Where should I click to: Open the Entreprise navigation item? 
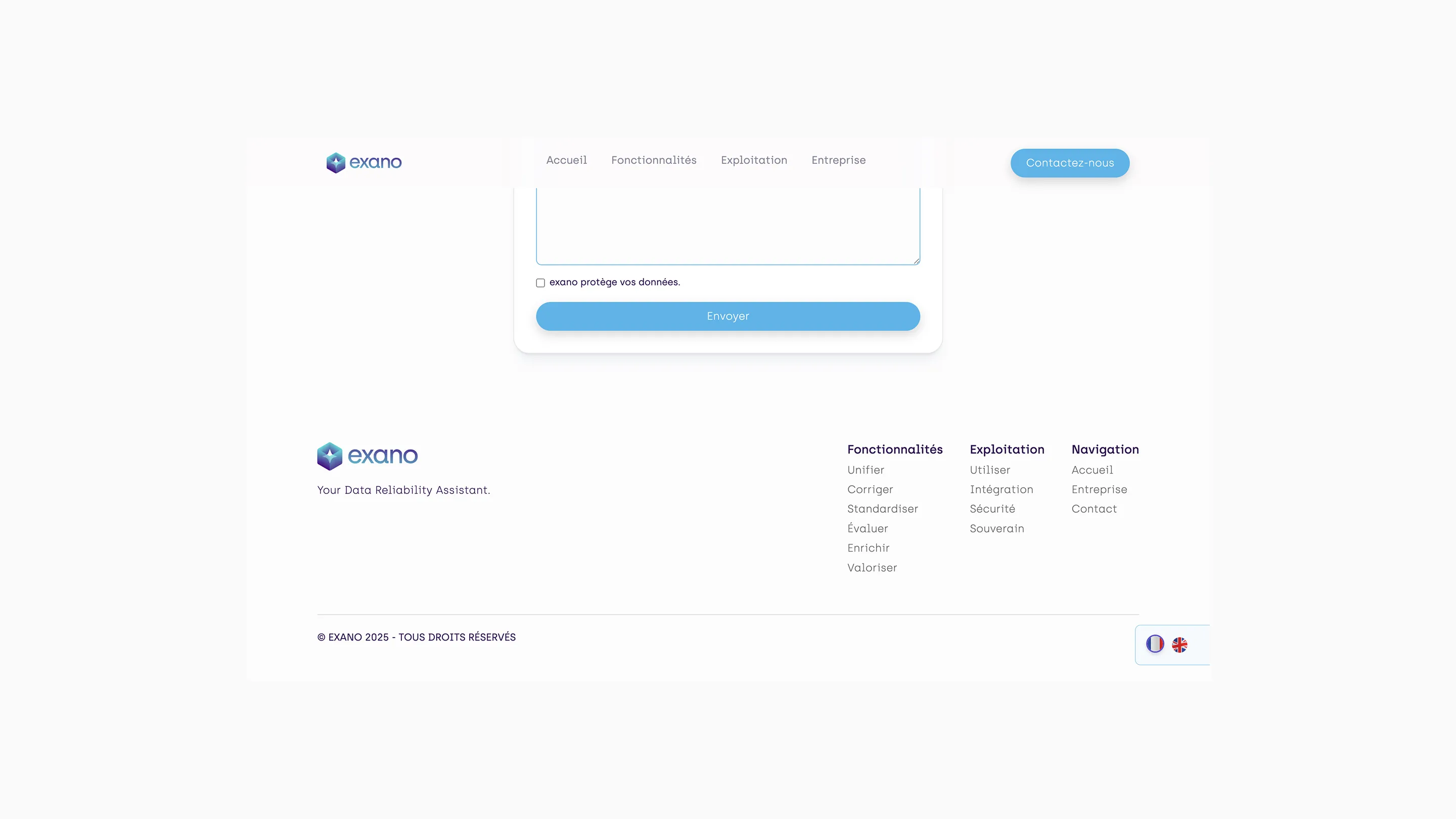(x=838, y=161)
